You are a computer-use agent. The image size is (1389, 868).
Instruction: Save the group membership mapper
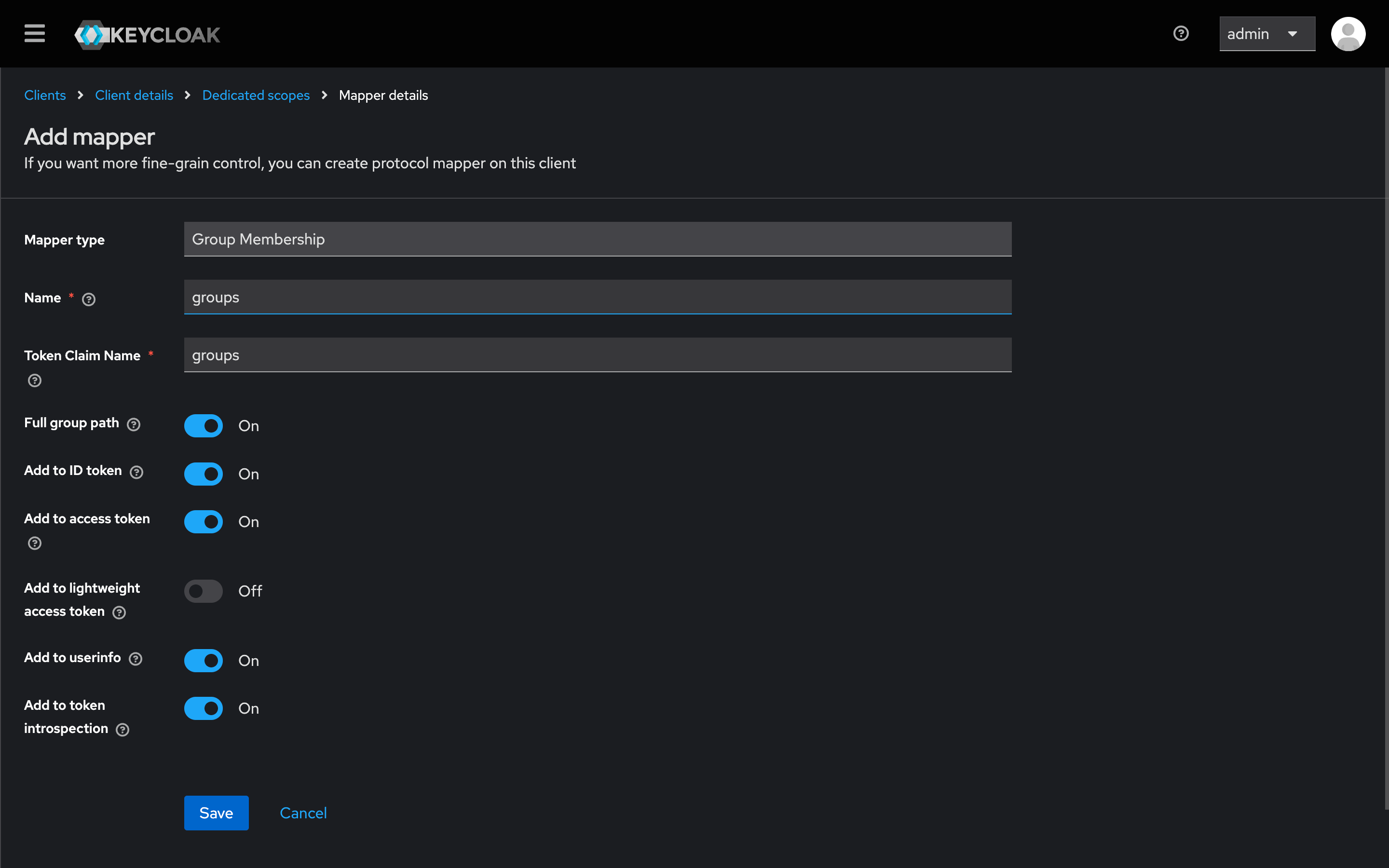(216, 813)
